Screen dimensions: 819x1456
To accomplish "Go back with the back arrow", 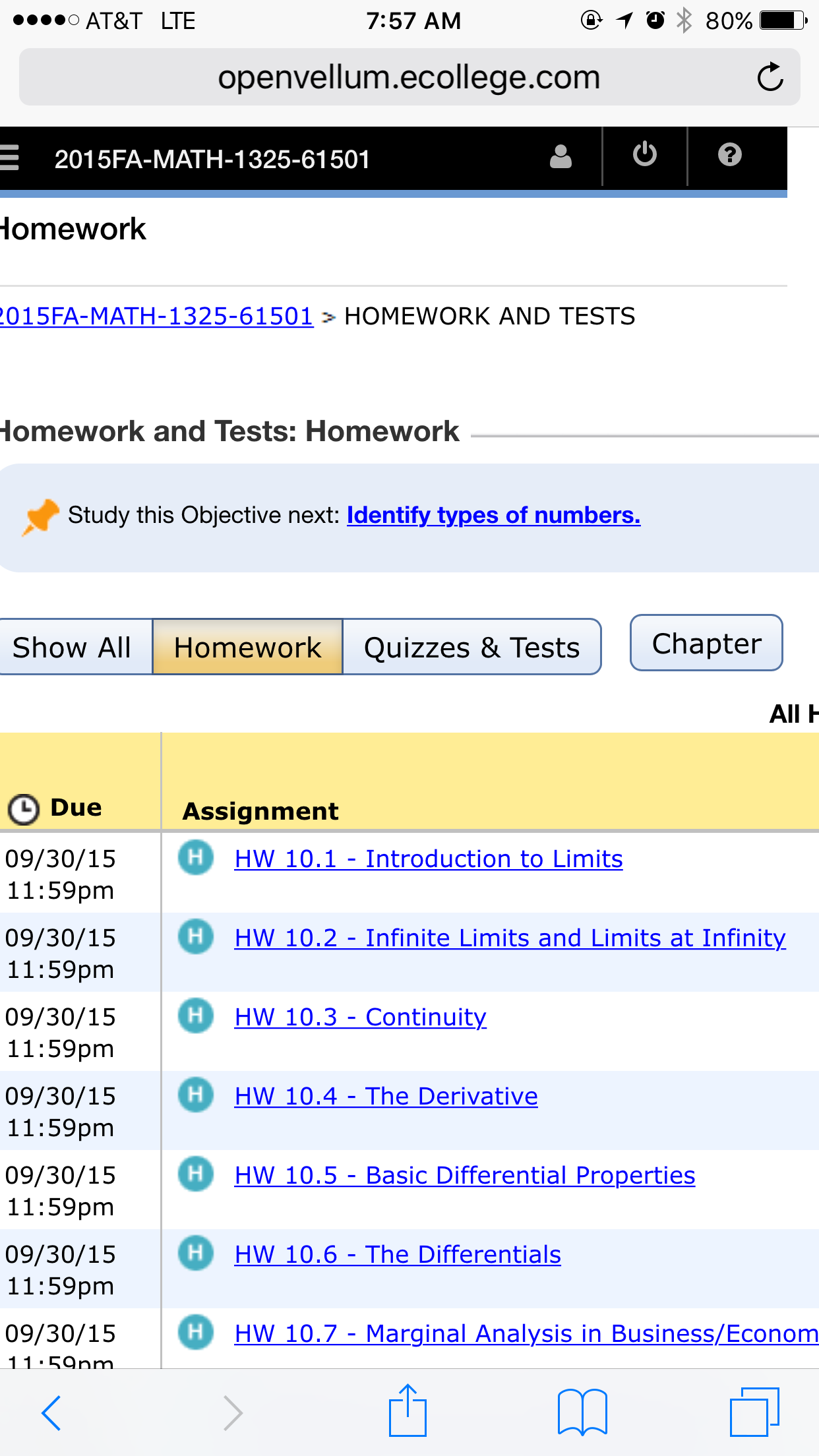I will 51,1412.
